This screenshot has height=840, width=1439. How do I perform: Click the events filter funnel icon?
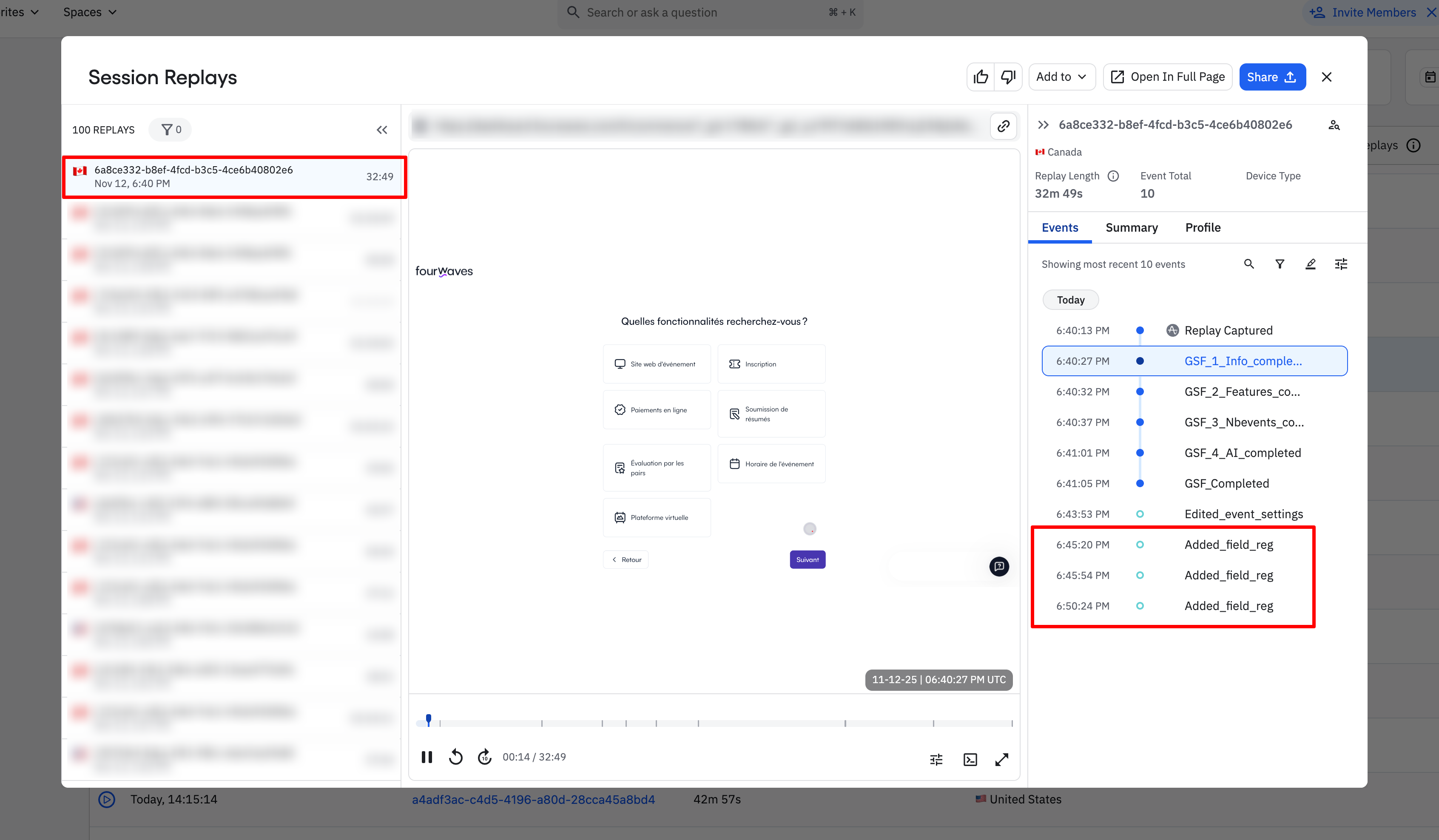[x=1280, y=264]
